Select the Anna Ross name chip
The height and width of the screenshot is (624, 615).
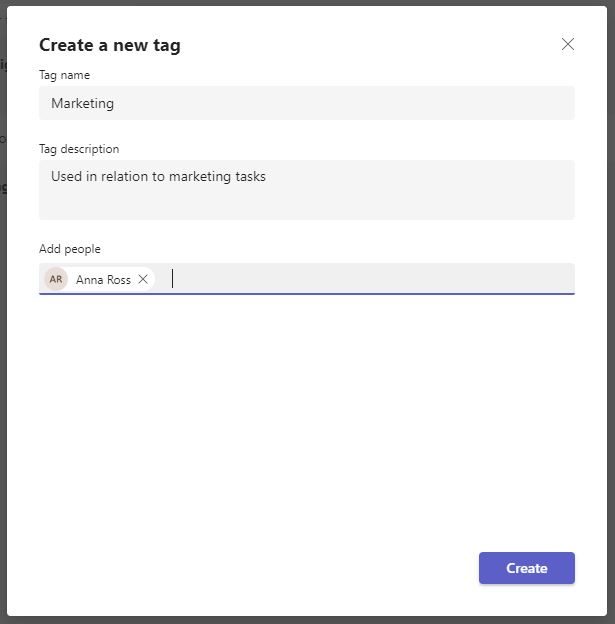click(103, 280)
